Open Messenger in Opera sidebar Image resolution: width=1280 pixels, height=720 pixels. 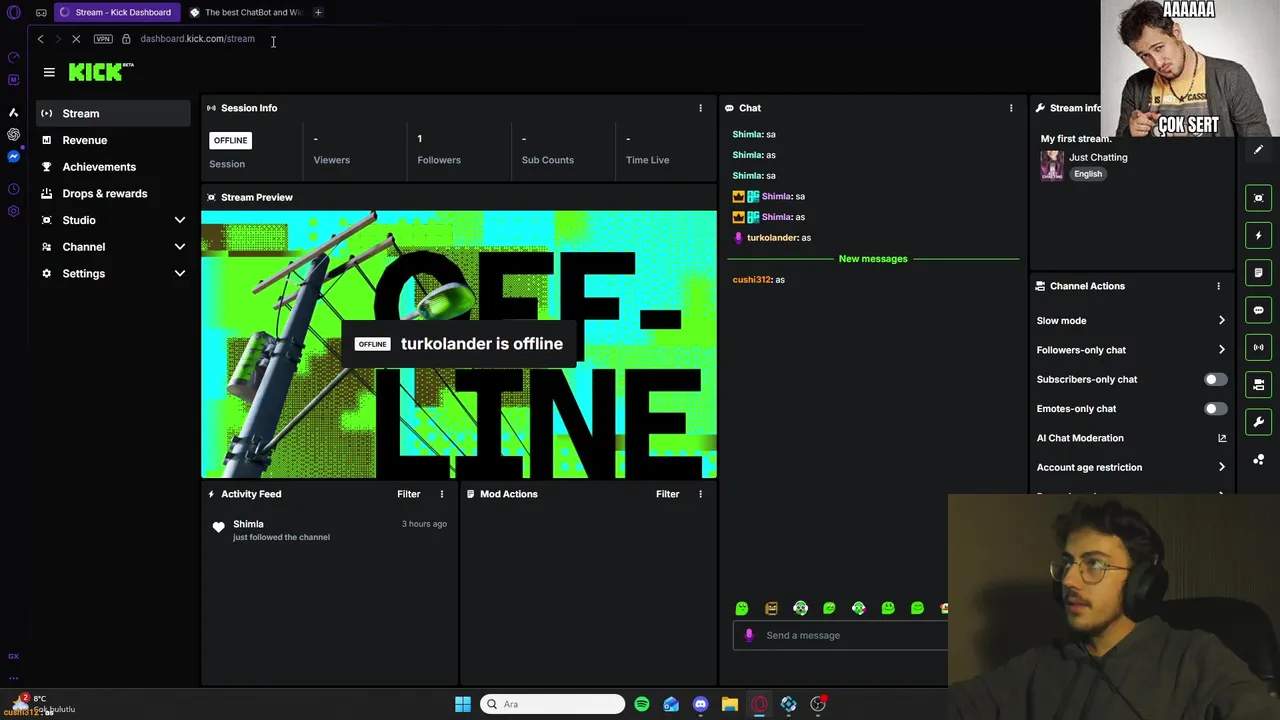click(14, 157)
